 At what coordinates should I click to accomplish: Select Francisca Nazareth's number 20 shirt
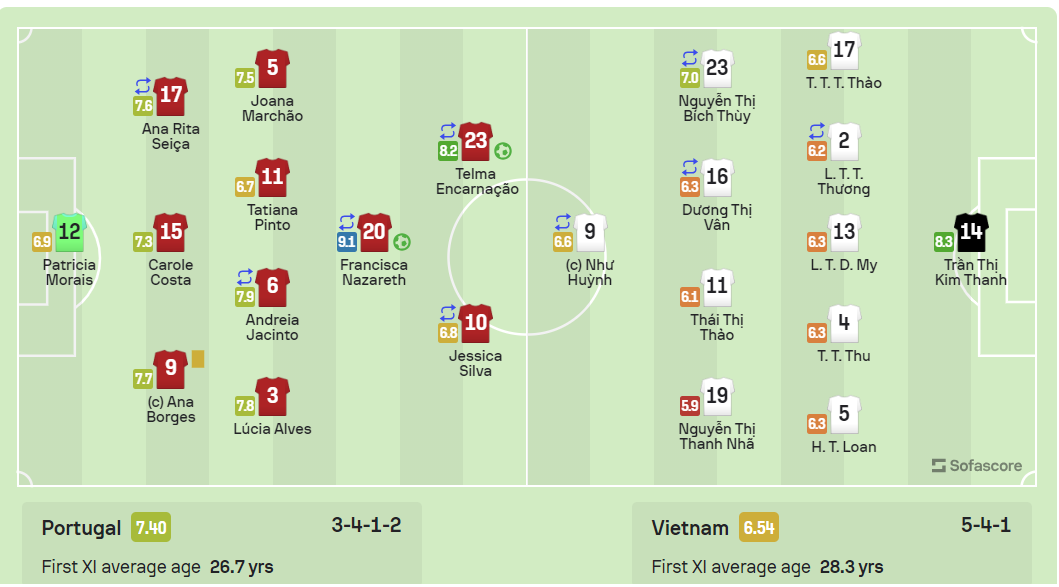click(374, 232)
